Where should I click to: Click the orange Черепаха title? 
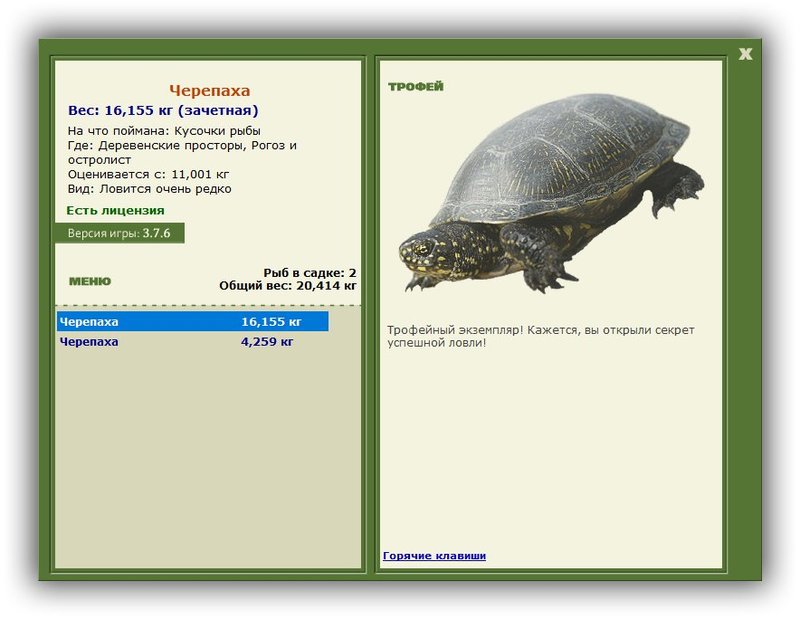coord(210,91)
